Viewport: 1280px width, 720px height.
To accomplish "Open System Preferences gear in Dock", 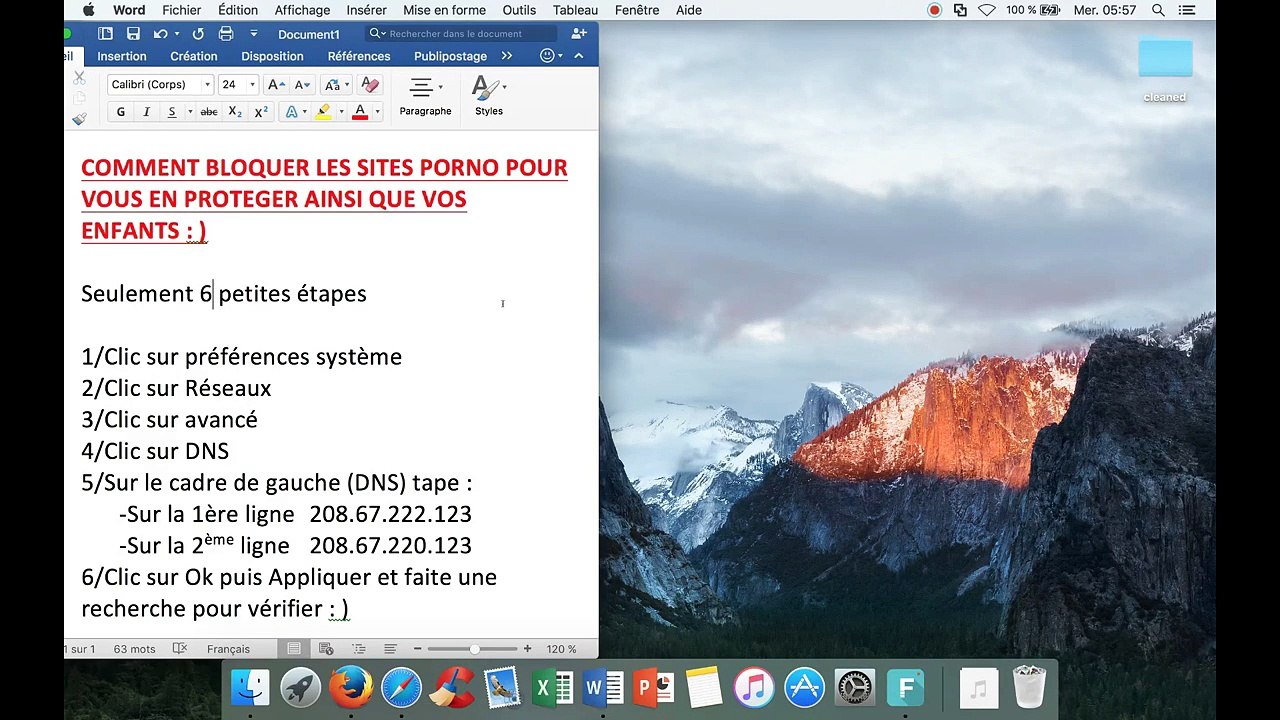I will [855, 688].
